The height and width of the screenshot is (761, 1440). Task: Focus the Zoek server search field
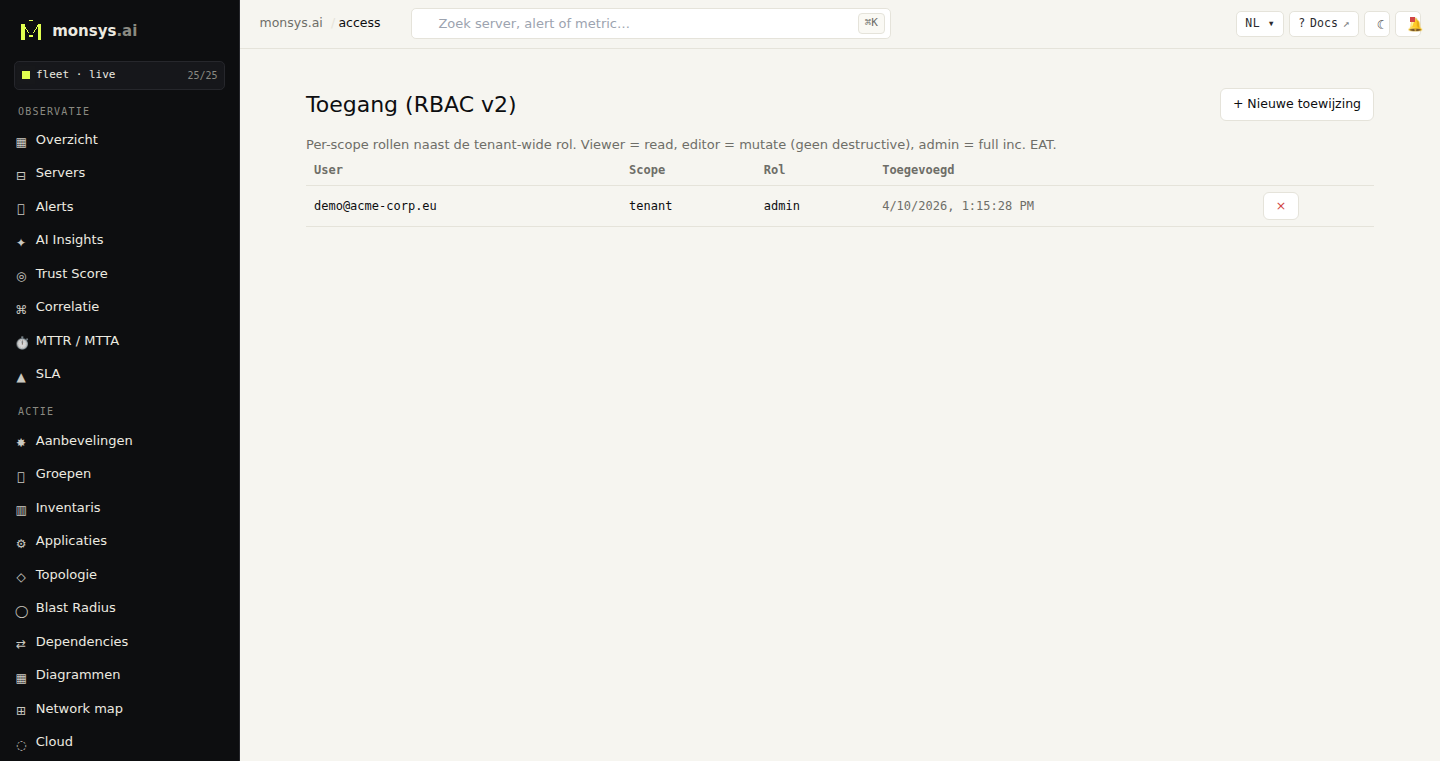click(x=651, y=24)
